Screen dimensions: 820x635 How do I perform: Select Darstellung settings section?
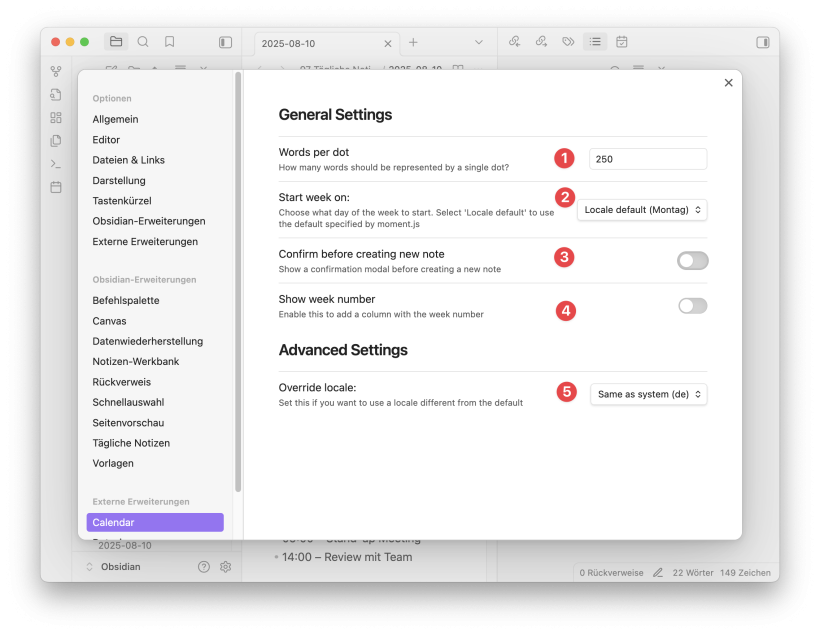tap(119, 180)
